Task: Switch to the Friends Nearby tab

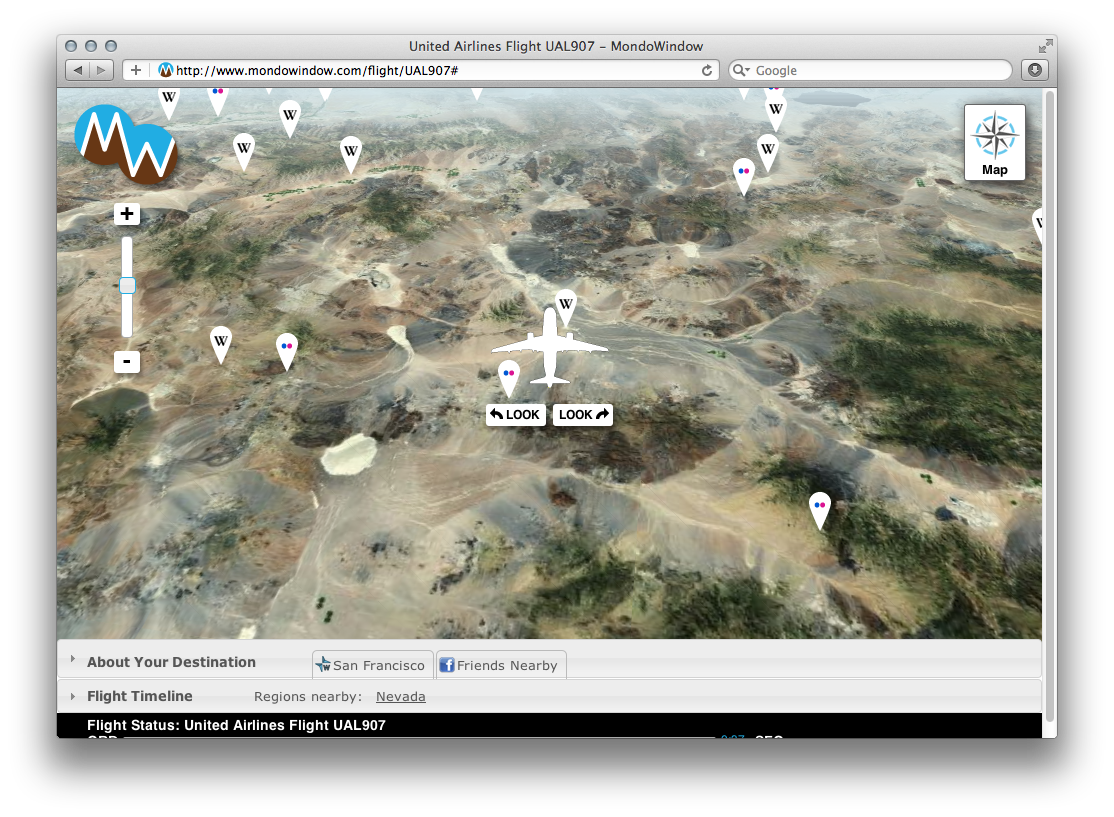Action: pyautogui.click(x=501, y=665)
